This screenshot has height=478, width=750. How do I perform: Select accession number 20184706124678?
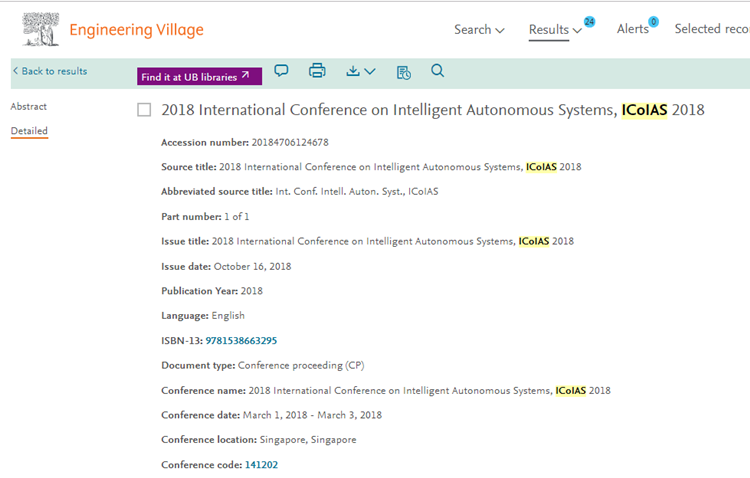pos(290,143)
